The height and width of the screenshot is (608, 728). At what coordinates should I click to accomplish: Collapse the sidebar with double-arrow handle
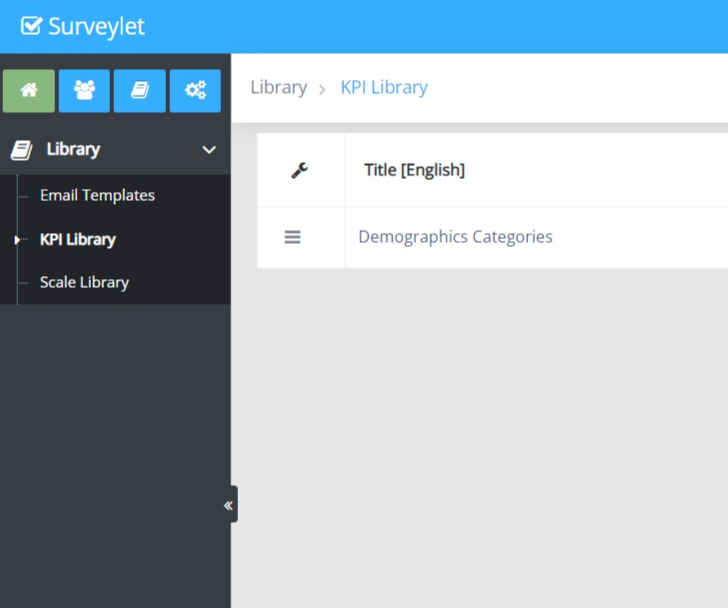point(229,505)
